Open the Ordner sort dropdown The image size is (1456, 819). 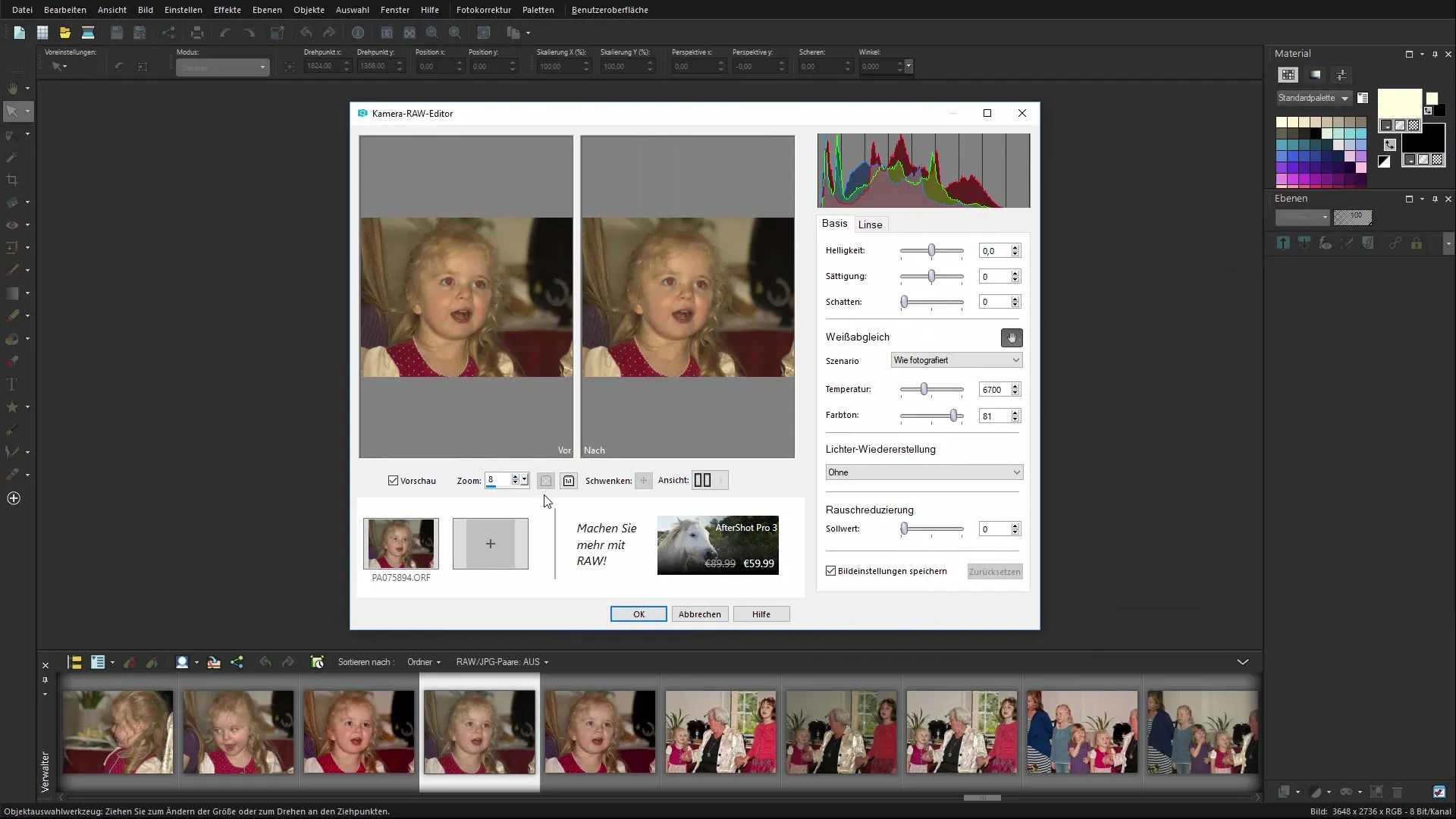pos(424,662)
